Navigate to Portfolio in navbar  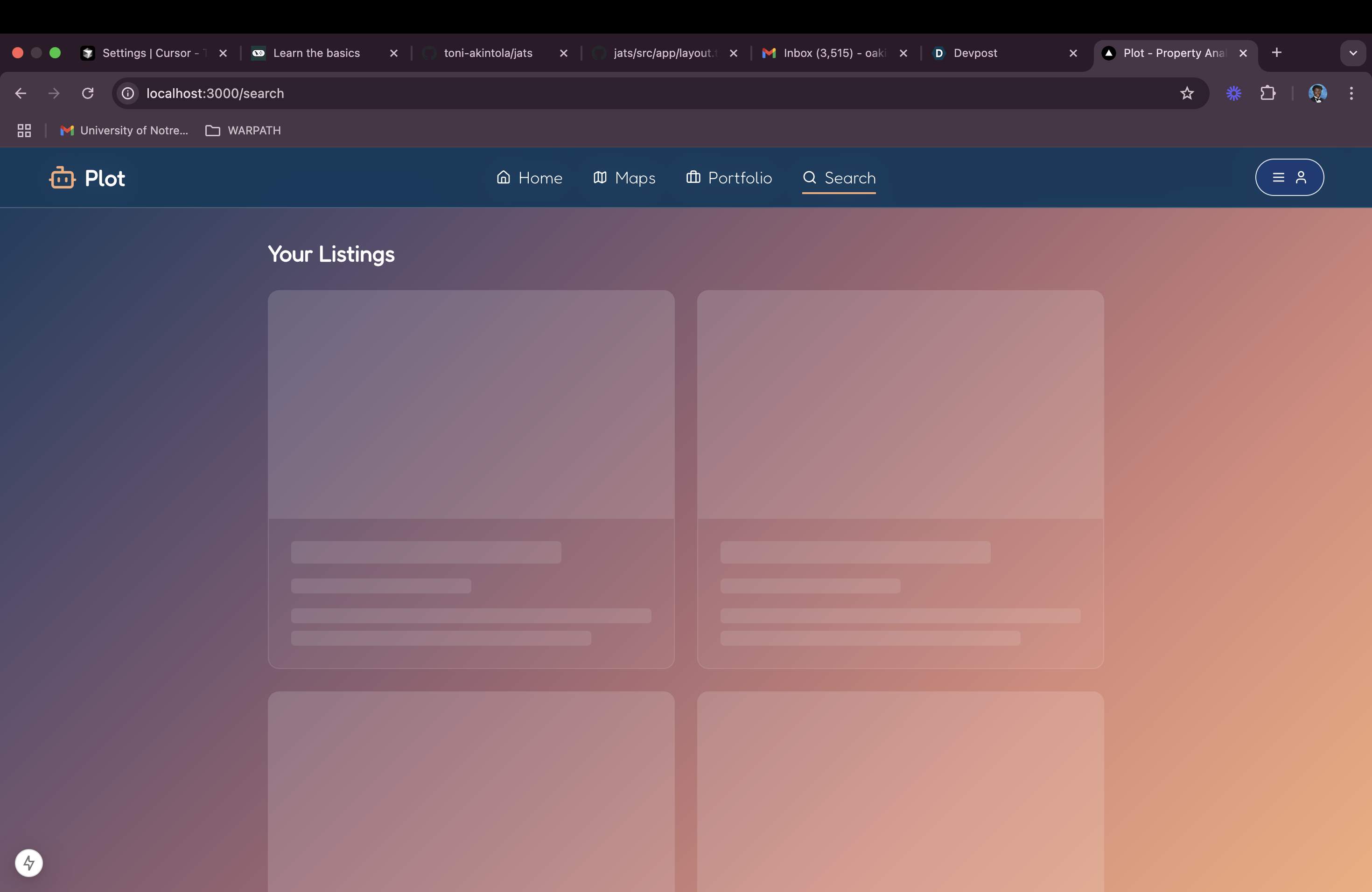[x=728, y=178]
